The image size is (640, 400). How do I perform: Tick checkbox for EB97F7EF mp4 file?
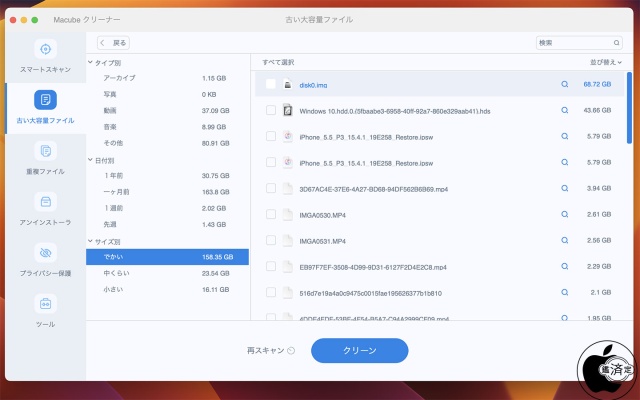(271, 267)
